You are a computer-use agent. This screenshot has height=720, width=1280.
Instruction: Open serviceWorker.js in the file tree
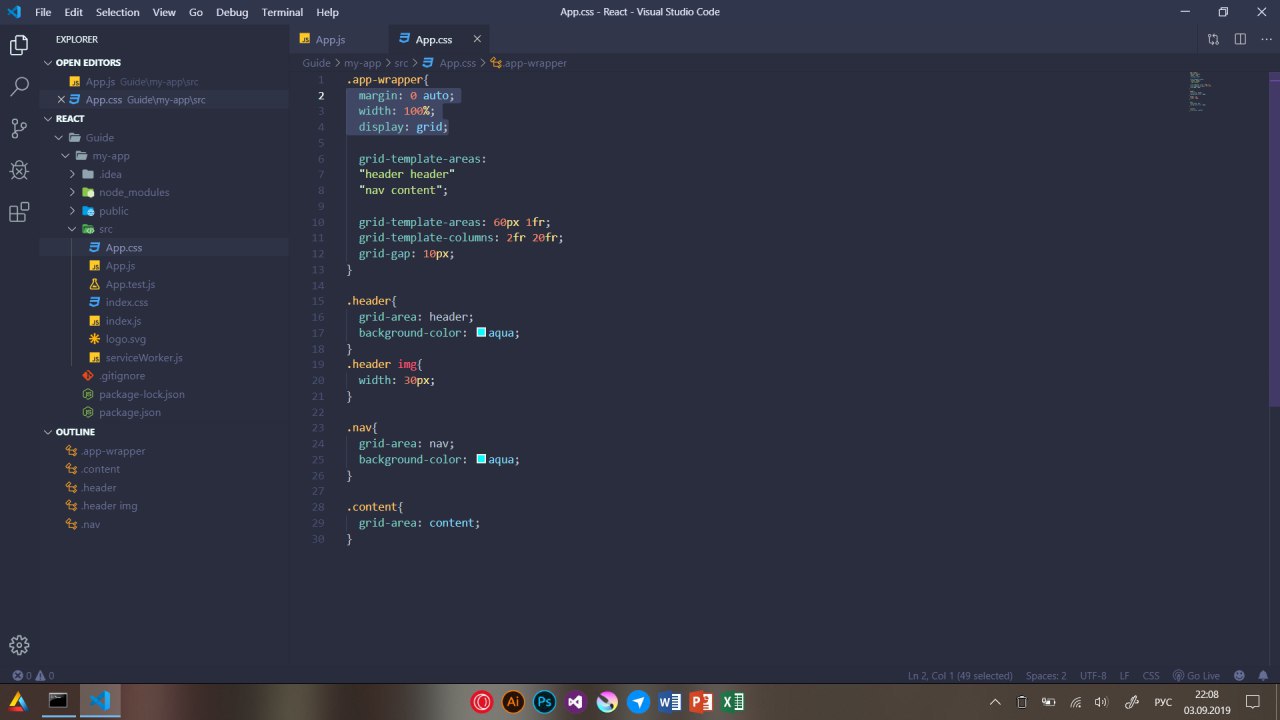coord(144,357)
